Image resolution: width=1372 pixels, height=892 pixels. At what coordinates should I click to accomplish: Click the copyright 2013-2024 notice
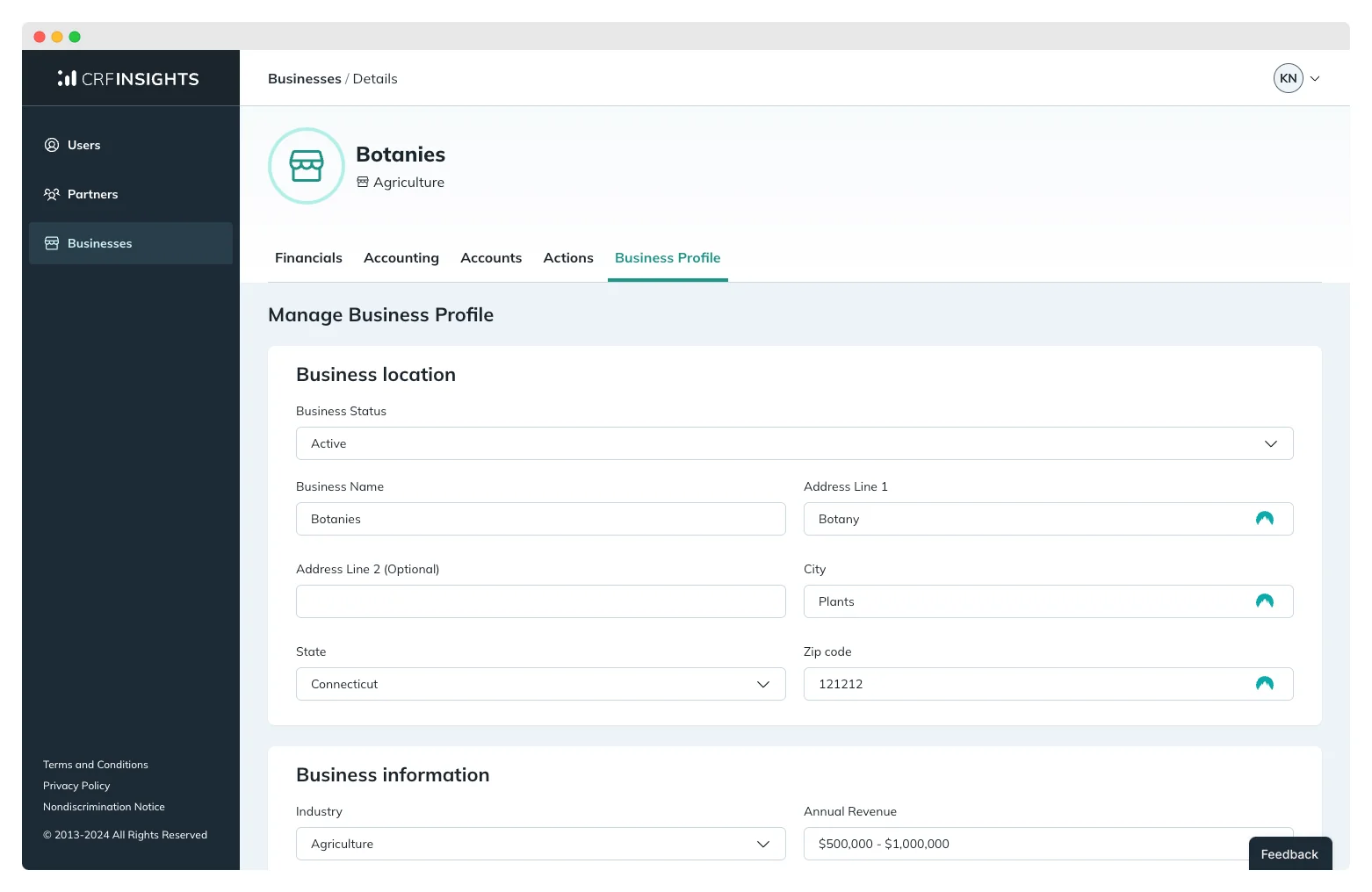125,835
